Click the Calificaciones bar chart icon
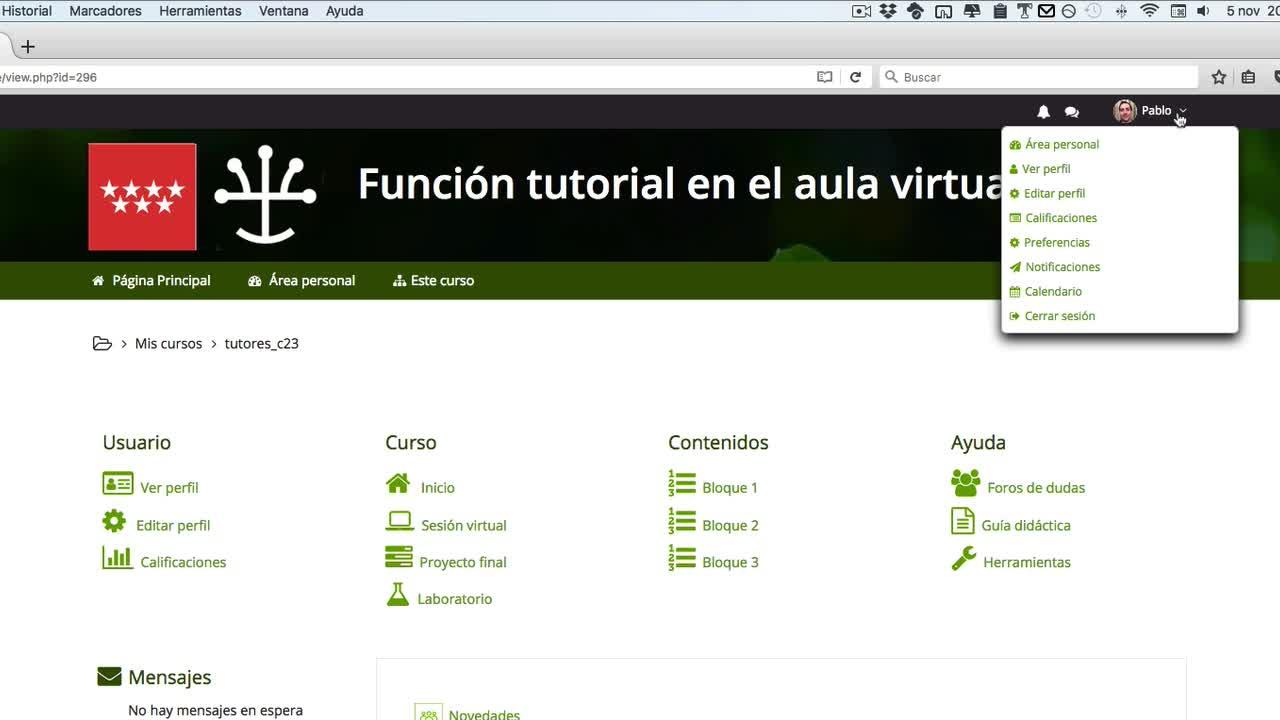The image size is (1280, 720). click(x=117, y=558)
